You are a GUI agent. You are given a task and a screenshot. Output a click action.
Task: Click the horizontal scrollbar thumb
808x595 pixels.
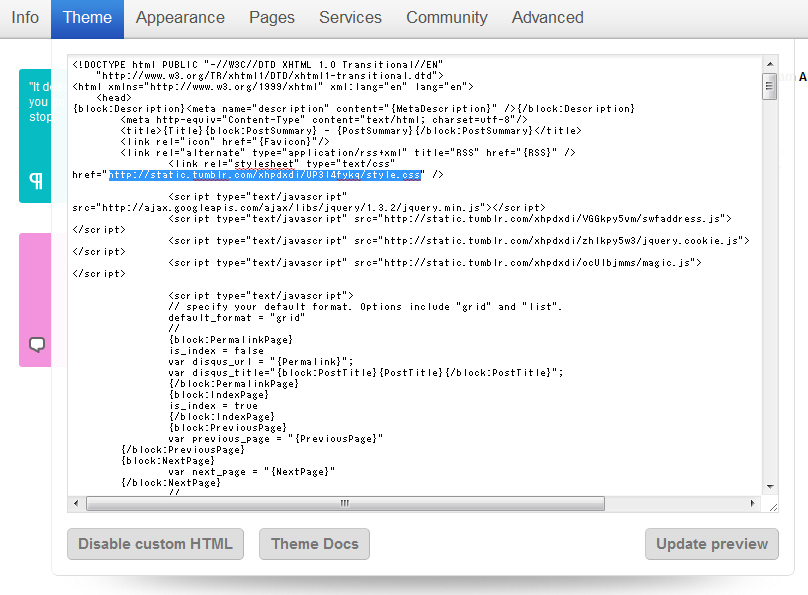coord(345,503)
